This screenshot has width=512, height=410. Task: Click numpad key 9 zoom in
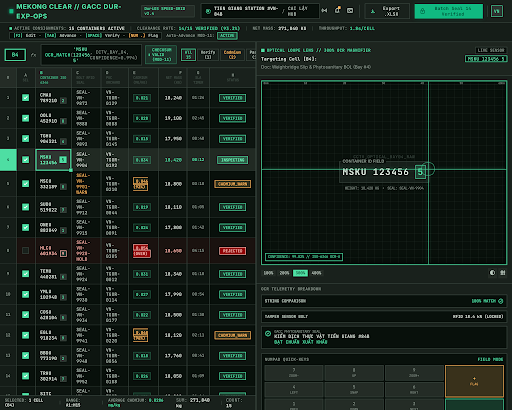414,373
